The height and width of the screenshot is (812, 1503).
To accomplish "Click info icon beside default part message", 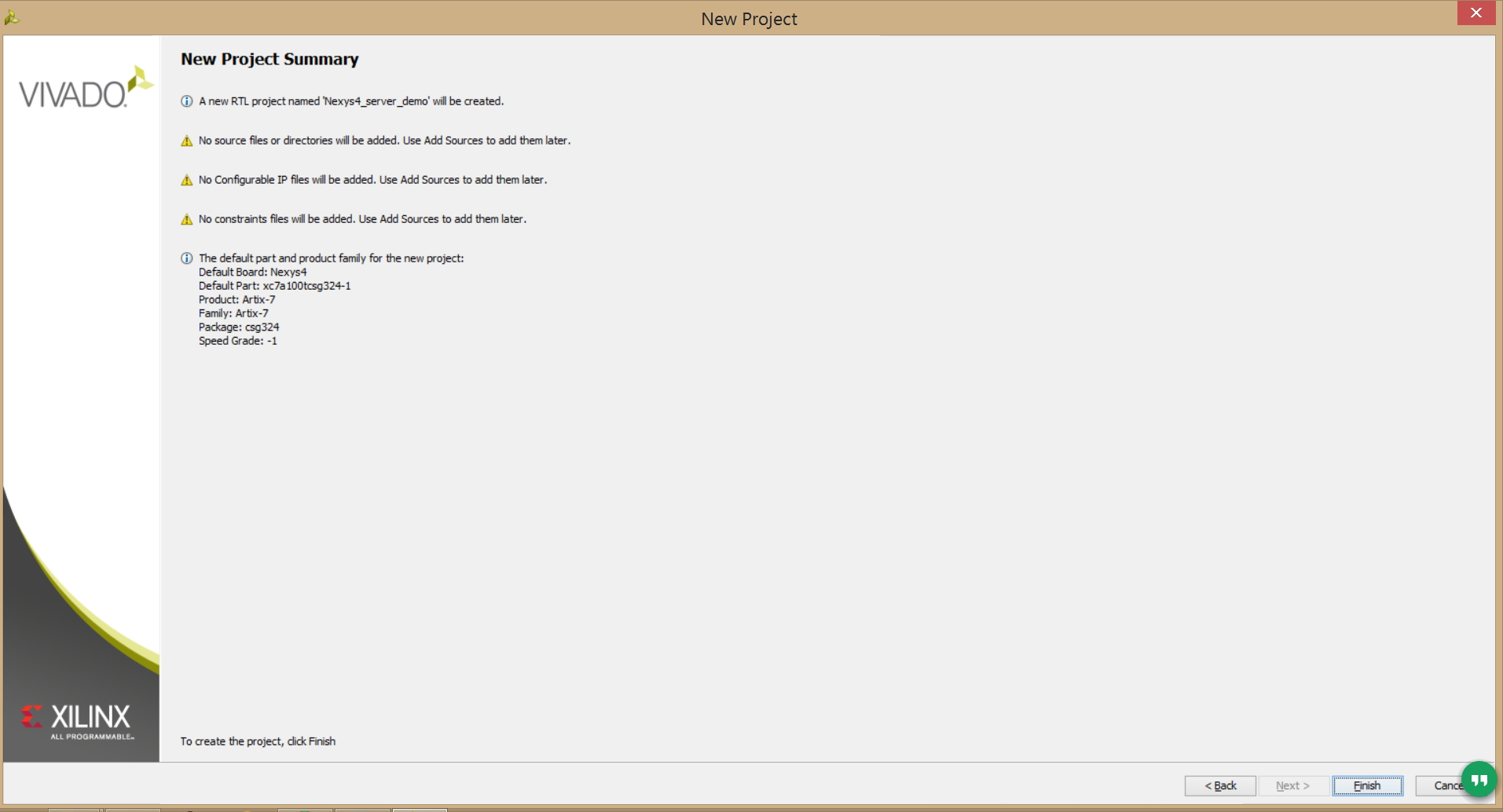I will [x=187, y=258].
